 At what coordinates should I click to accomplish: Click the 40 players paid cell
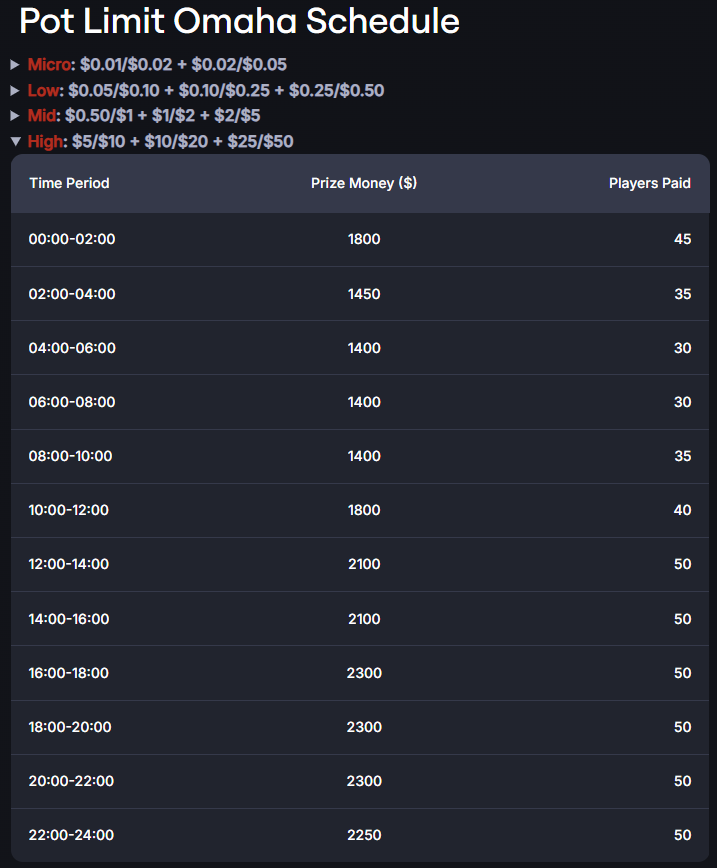[682, 510]
